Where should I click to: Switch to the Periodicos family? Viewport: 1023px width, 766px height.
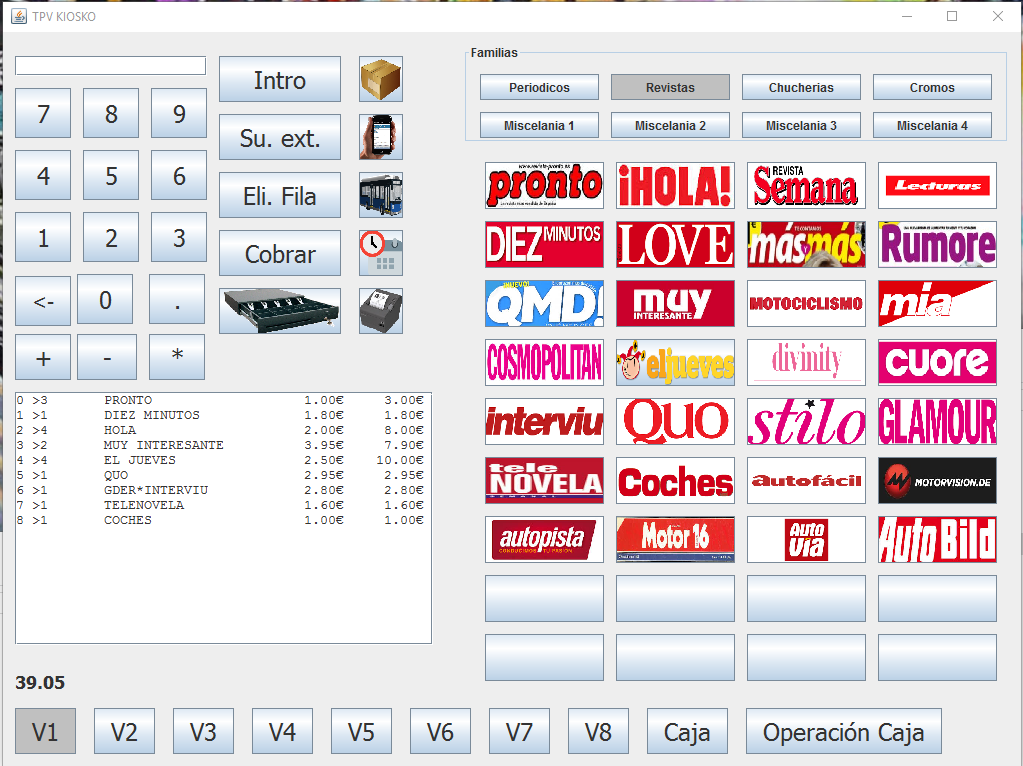coord(539,88)
